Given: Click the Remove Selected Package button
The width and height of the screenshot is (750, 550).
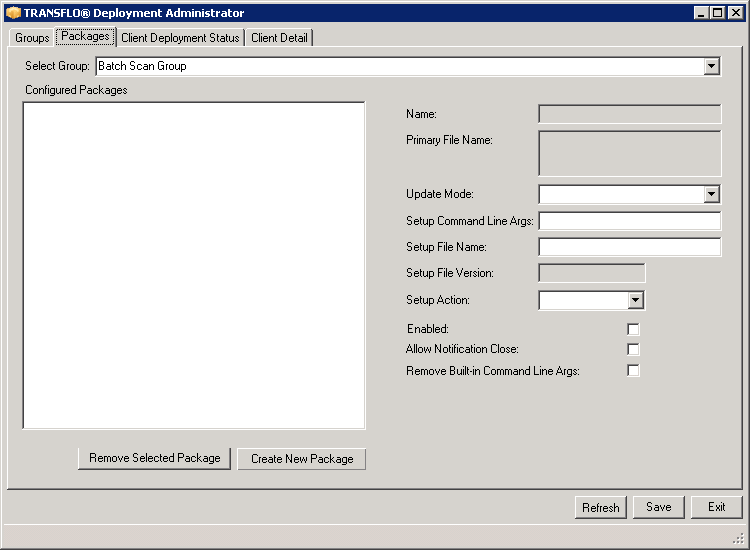Looking at the screenshot, I should pos(154,458).
